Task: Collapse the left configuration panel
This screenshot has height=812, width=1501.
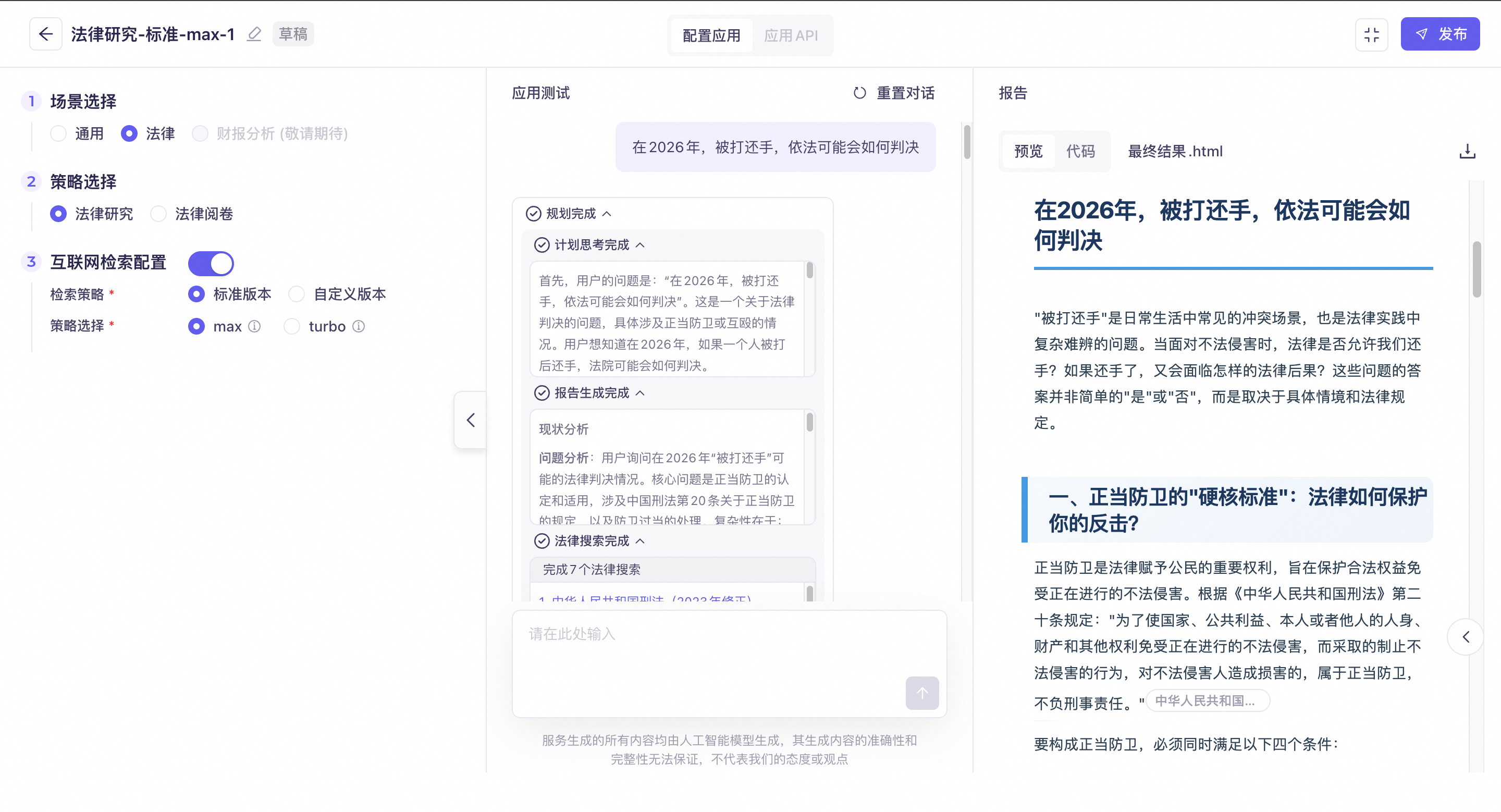Action: pyautogui.click(x=470, y=420)
